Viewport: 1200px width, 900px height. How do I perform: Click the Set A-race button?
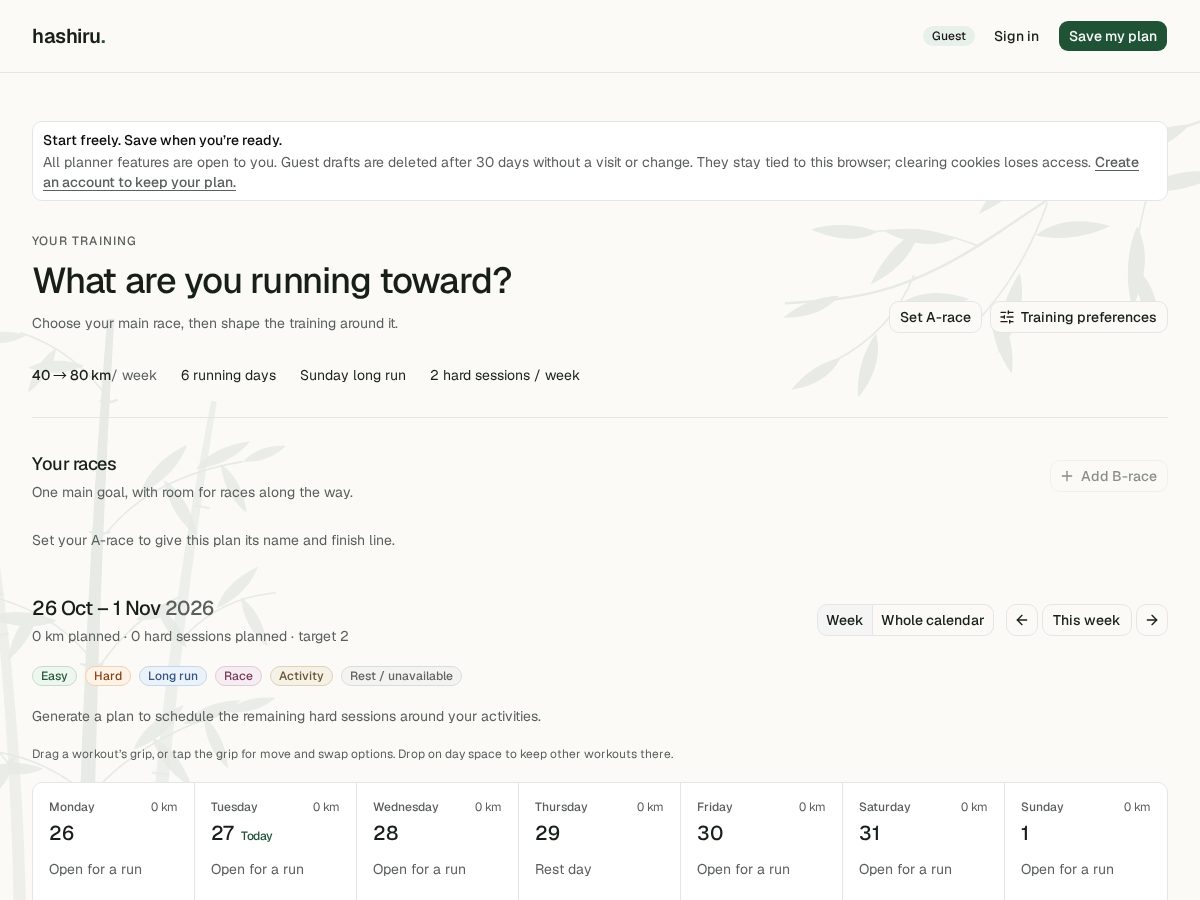935,317
